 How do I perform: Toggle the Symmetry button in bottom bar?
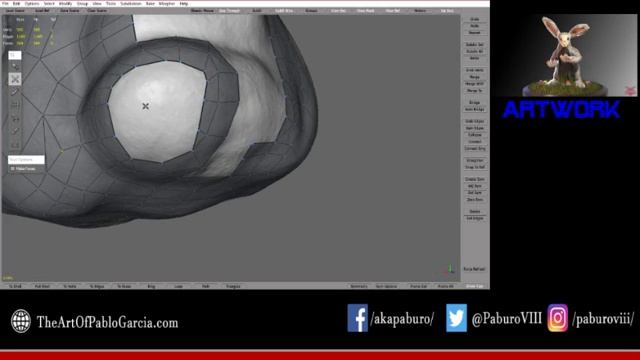(x=359, y=287)
